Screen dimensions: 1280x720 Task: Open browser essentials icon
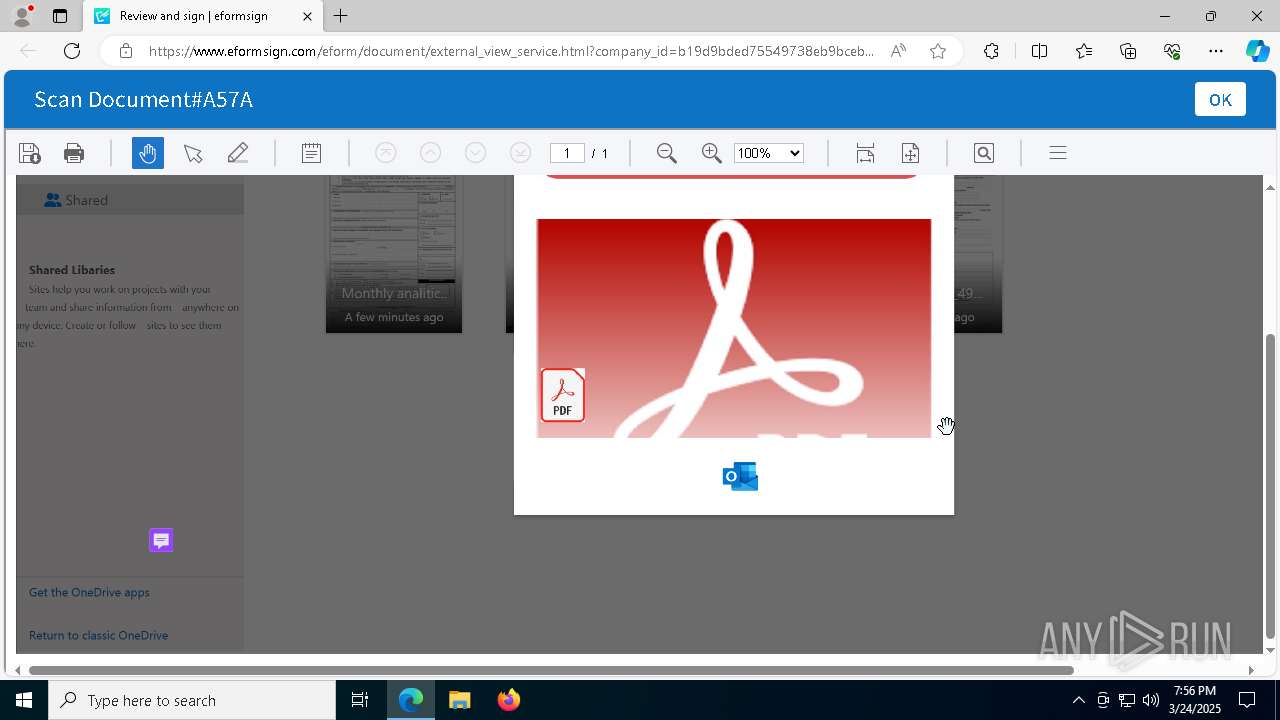coord(1172,51)
